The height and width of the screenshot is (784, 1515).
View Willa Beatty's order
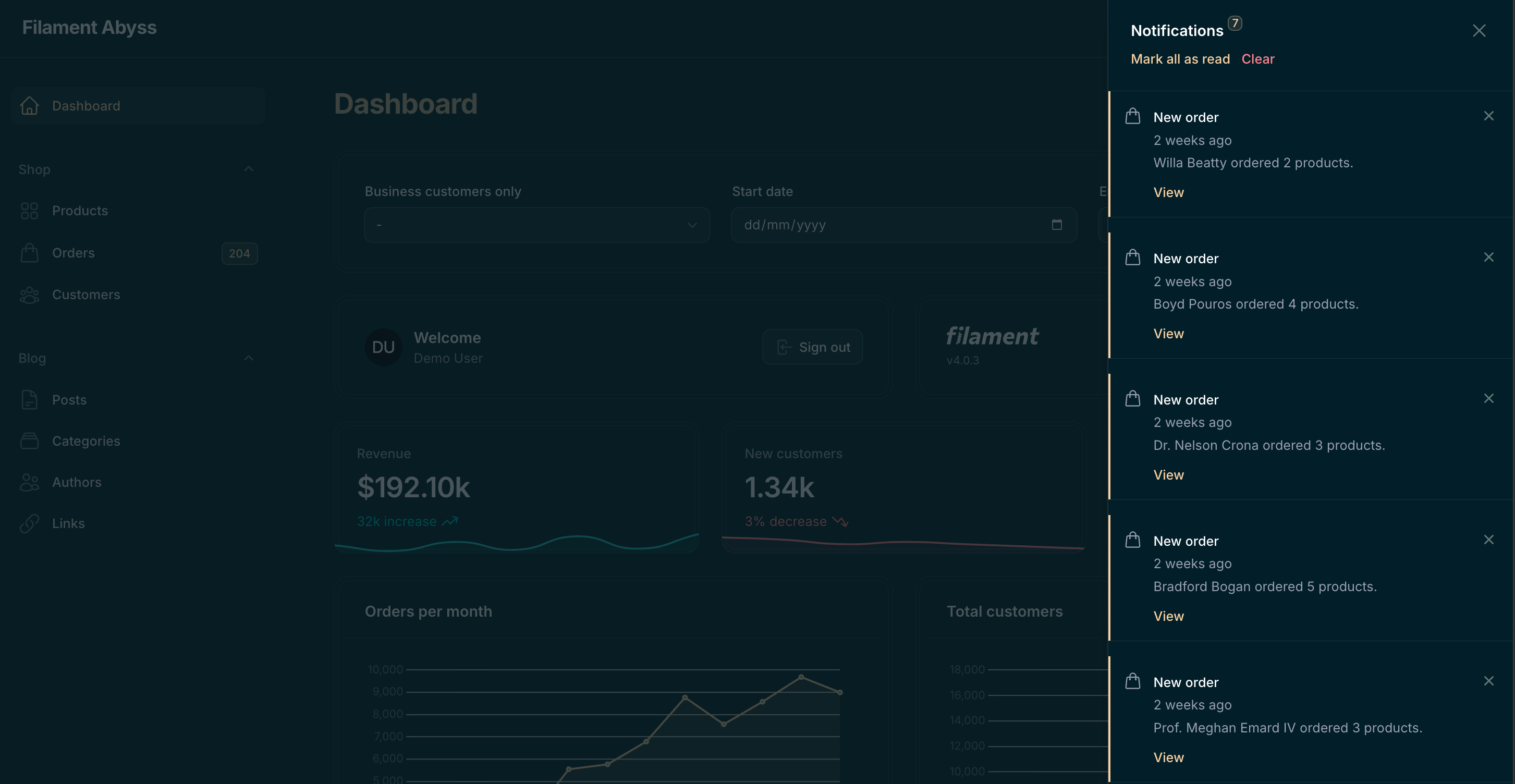tap(1168, 192)
